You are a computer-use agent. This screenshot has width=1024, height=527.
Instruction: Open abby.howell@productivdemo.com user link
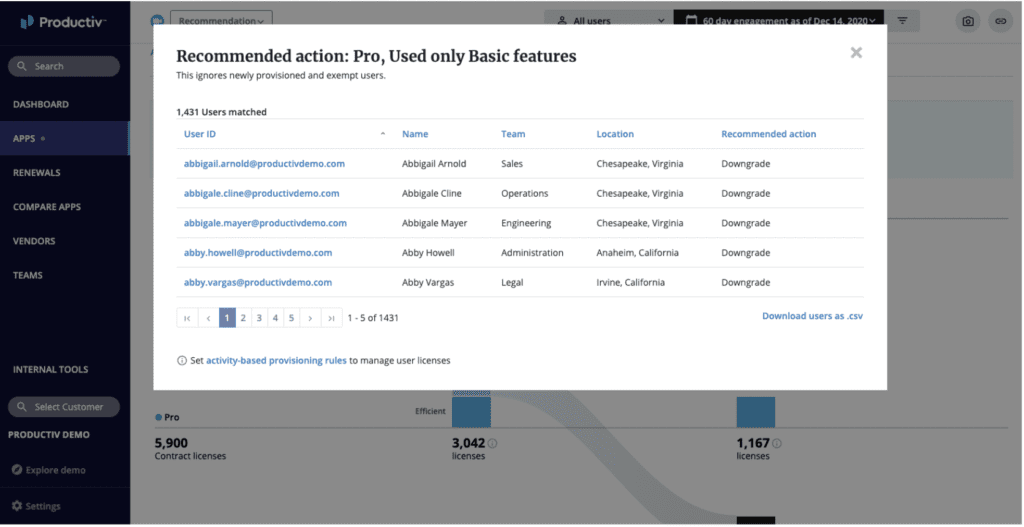pos(257,253)
